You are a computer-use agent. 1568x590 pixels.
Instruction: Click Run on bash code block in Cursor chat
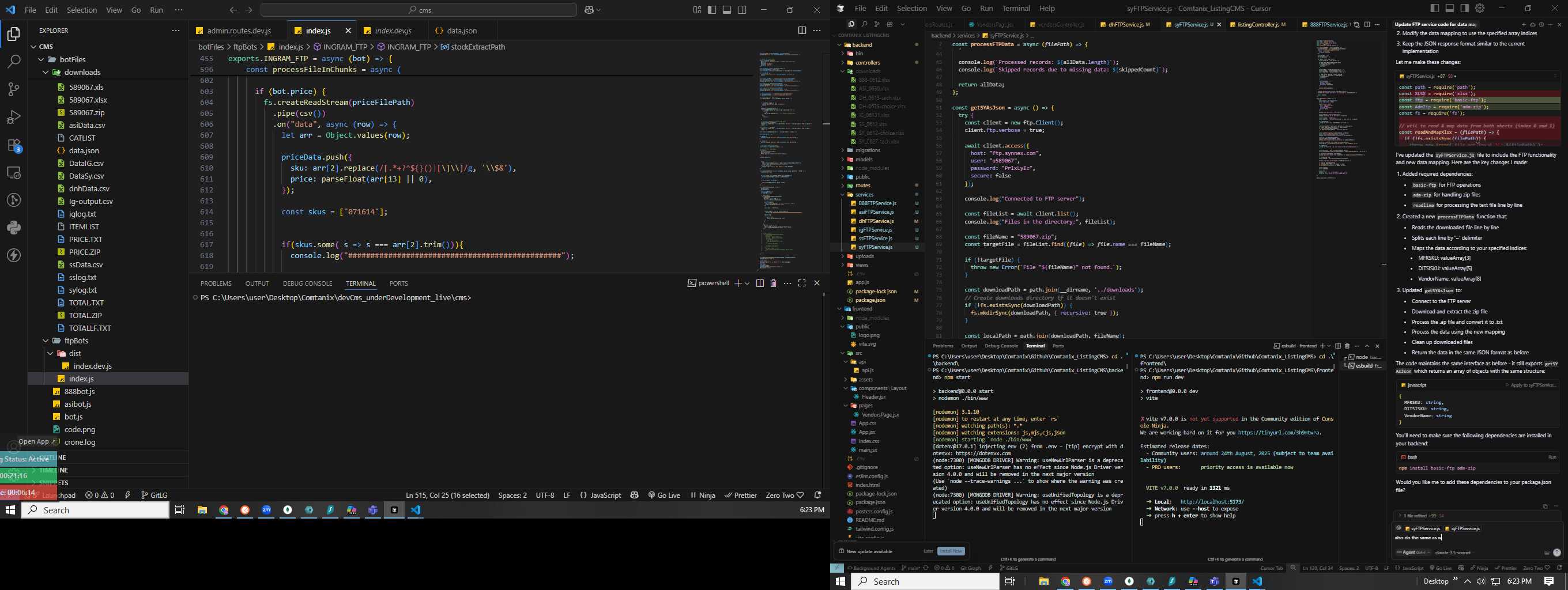[x=1551, y=457]
